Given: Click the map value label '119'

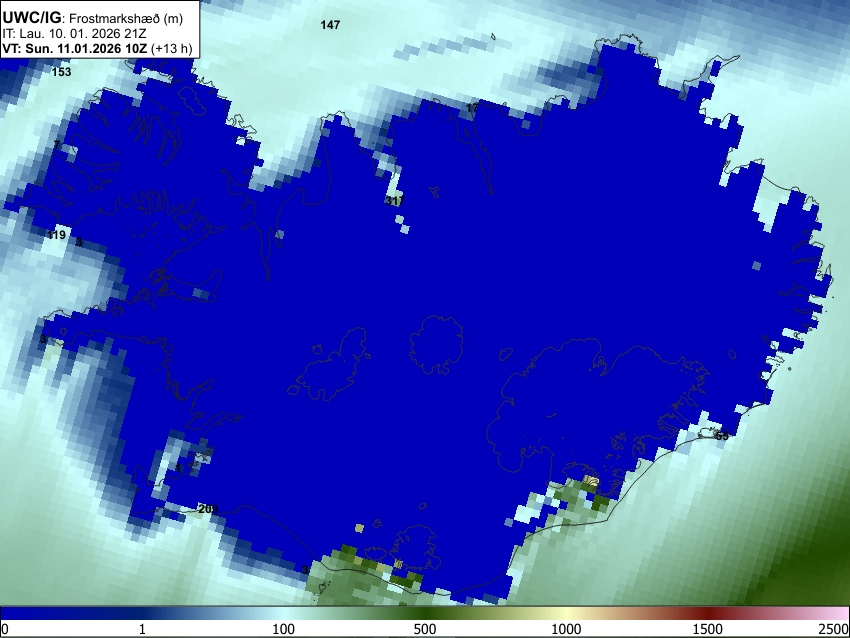Looking at the screenshot, I should tap(56, 235).
